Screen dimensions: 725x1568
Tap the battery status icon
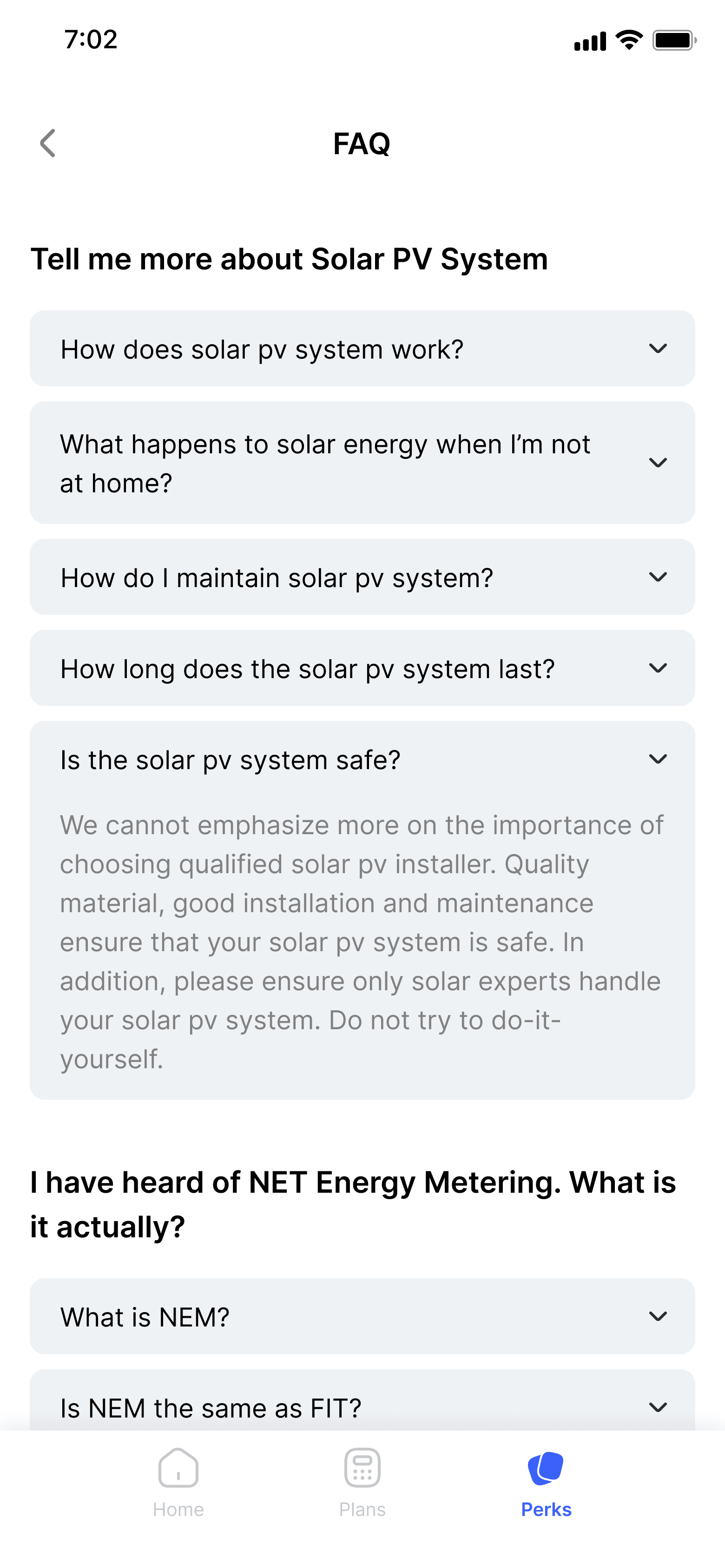pos(674,41)
